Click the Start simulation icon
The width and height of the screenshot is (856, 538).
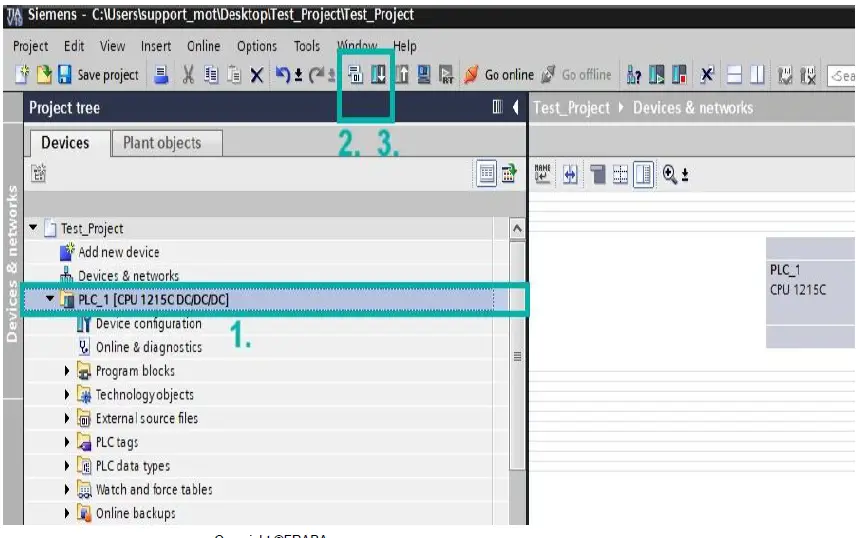(x=424, y=74)
